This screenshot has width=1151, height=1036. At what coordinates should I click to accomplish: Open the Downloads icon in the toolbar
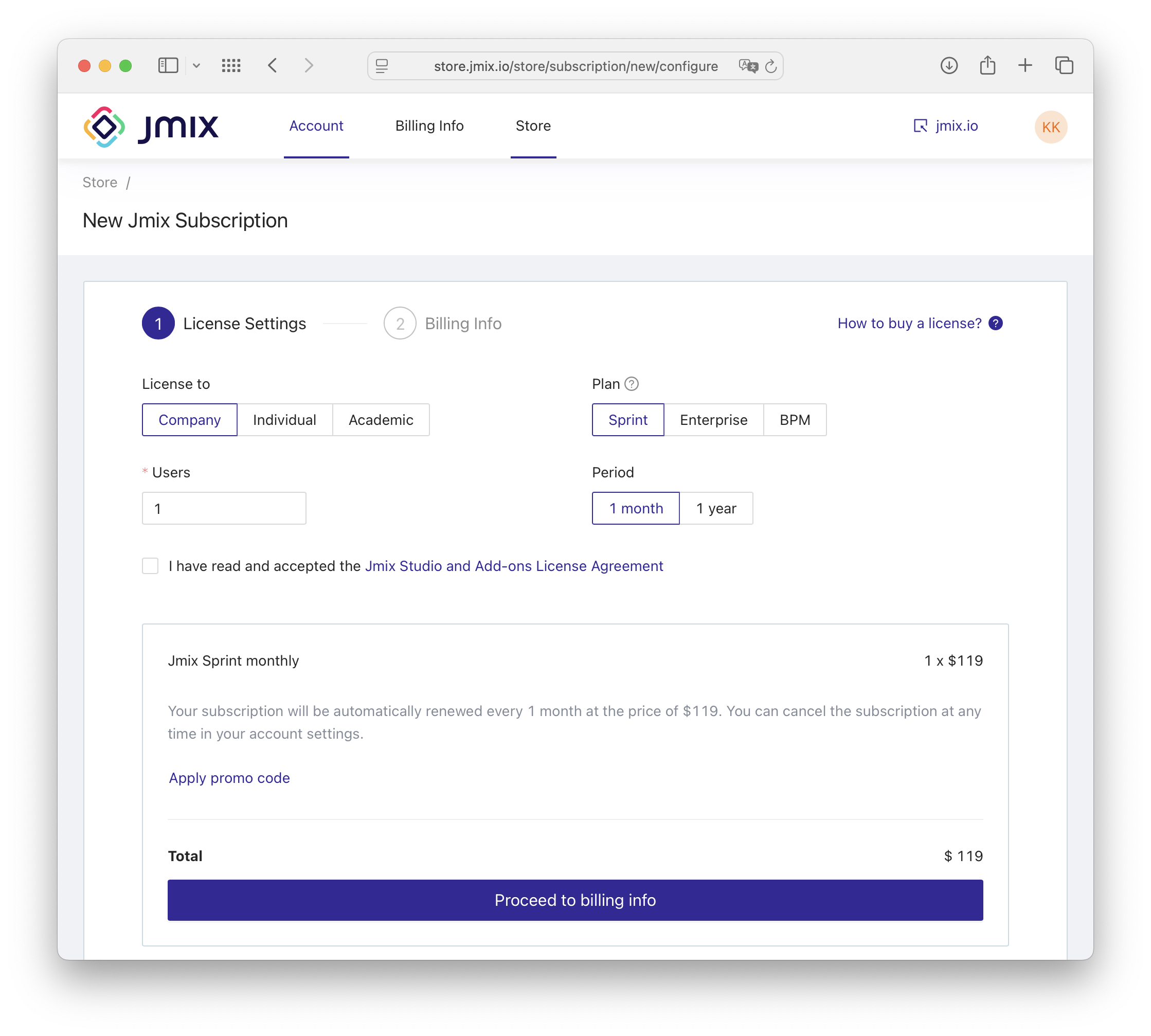coord(949,65)
